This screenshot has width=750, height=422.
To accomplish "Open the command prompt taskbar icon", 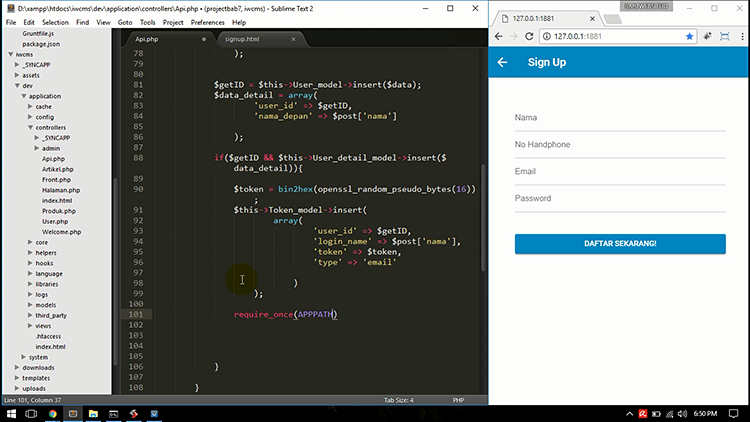I will (x=113, y=413).
